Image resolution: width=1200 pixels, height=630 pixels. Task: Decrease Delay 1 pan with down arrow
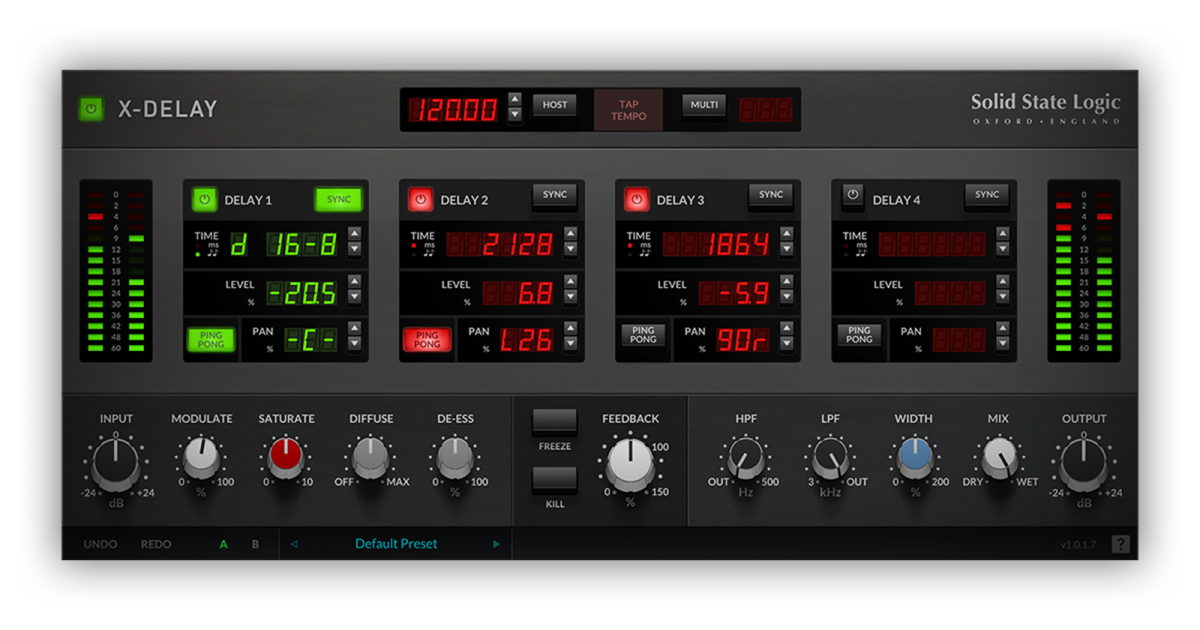(354, 344)
